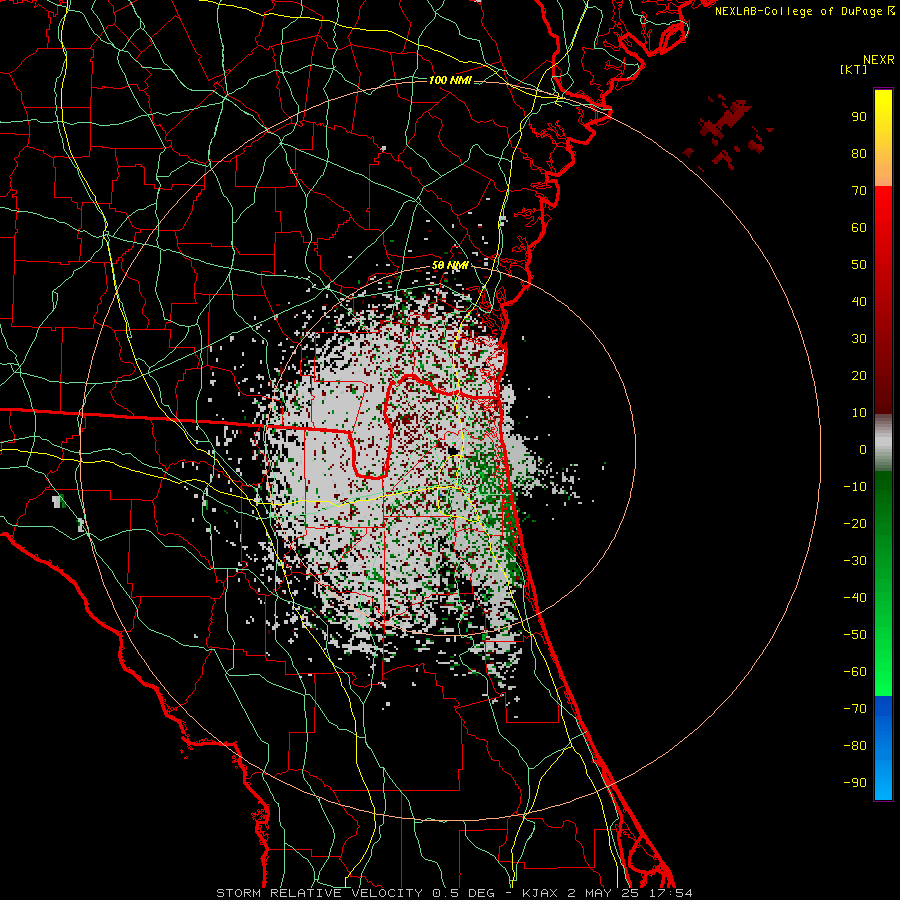Click the 10 value on the velocity scale
Viewport: 900px width, 900px height.
pyautogui.click(x=859, y=413)
